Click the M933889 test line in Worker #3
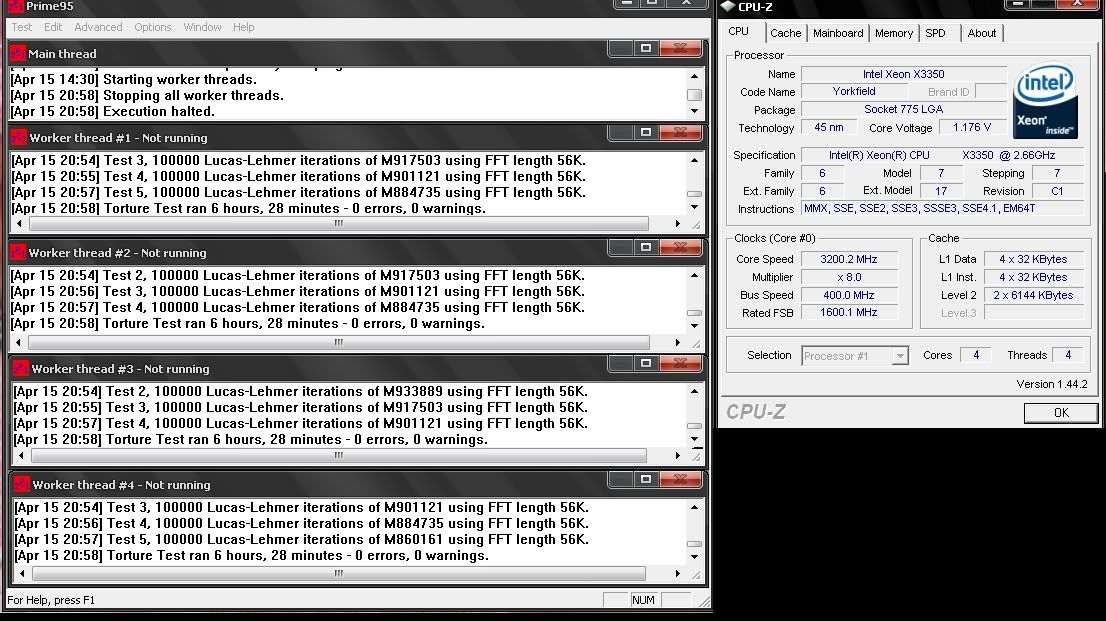This screenshot has height=621, width=1106. pyautogui.click(x=300, y=392)
